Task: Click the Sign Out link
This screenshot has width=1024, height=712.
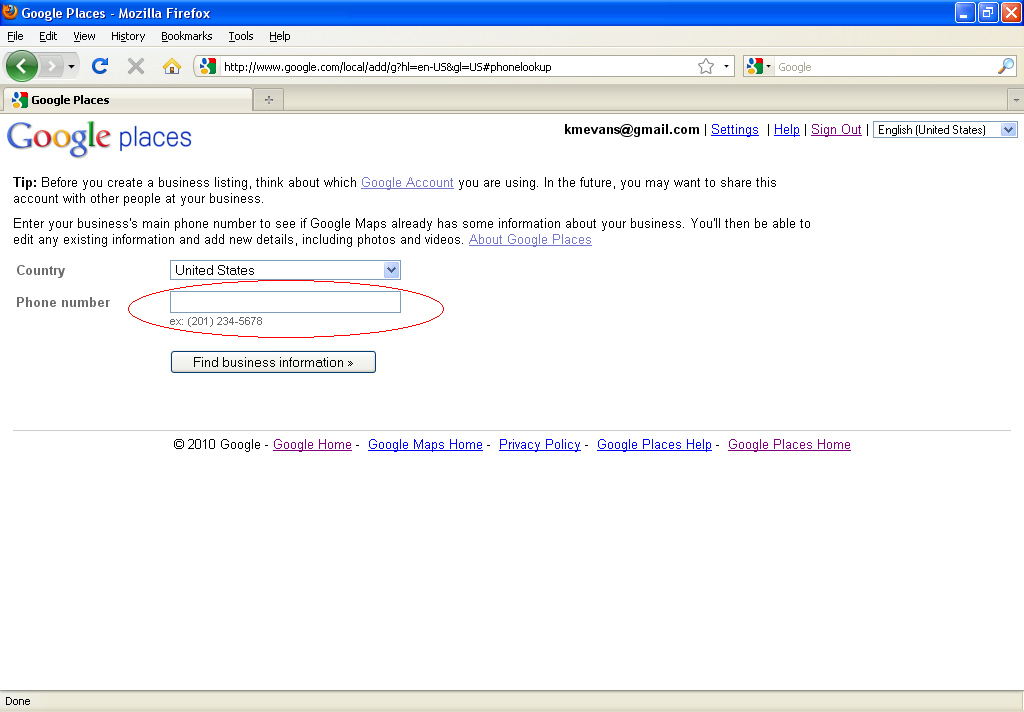Action: [836, 129]
